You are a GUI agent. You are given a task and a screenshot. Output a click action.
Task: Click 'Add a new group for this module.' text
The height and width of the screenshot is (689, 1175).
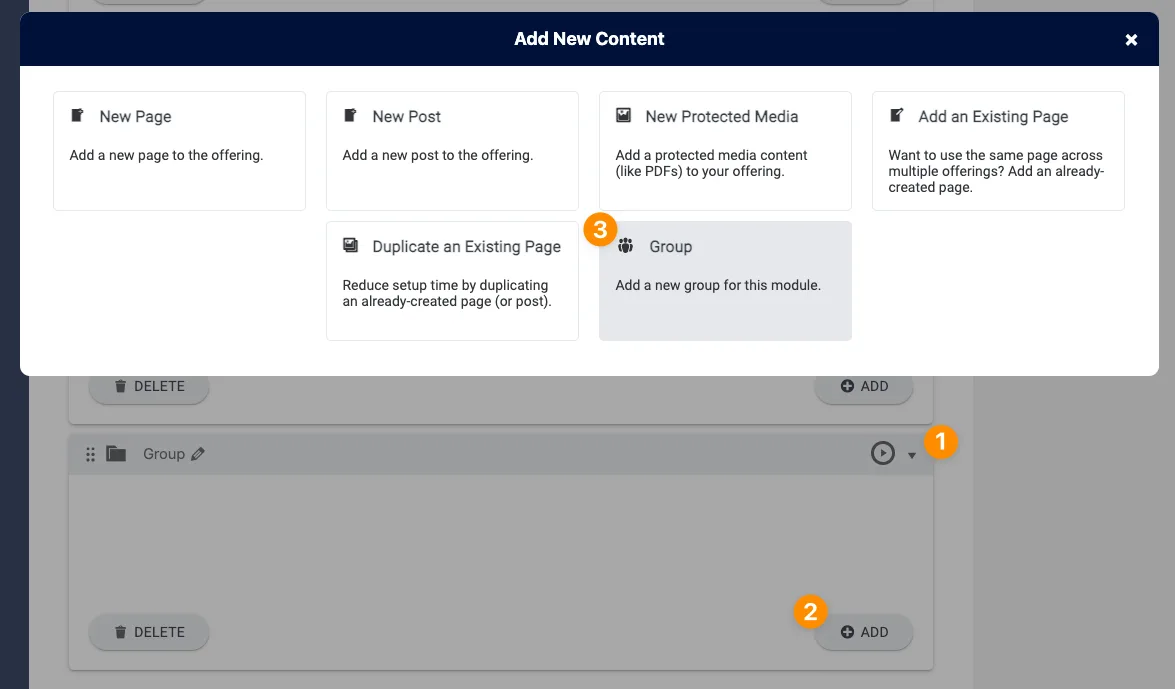(x=718, y=285)
